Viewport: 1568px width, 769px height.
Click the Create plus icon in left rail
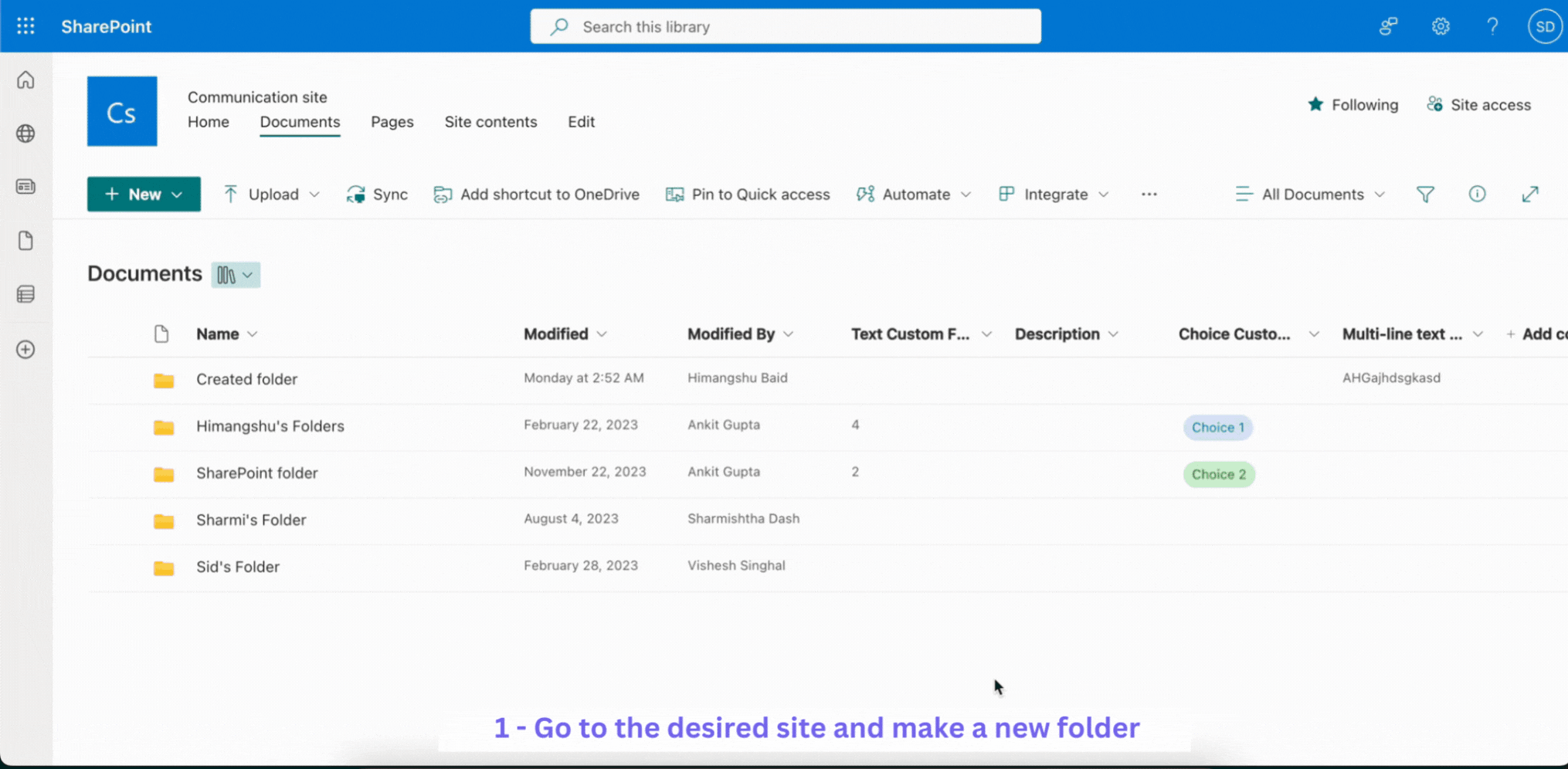25,350
